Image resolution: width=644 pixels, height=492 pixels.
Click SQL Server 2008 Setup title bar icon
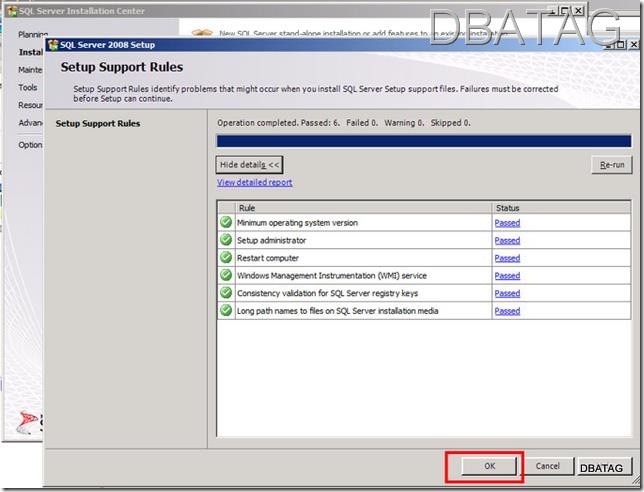click(52, 45)
